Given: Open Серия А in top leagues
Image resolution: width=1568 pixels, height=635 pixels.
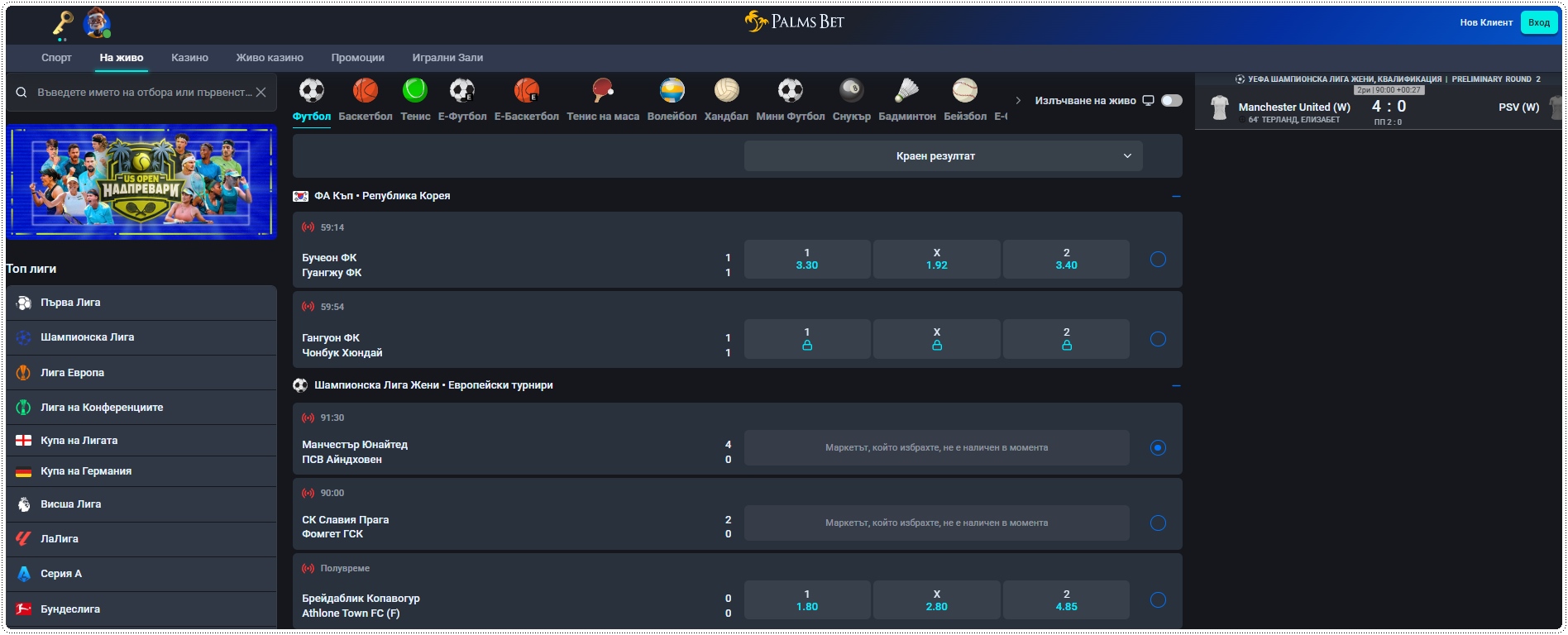Looking at the screenshot, I should [x=141, y=574].
